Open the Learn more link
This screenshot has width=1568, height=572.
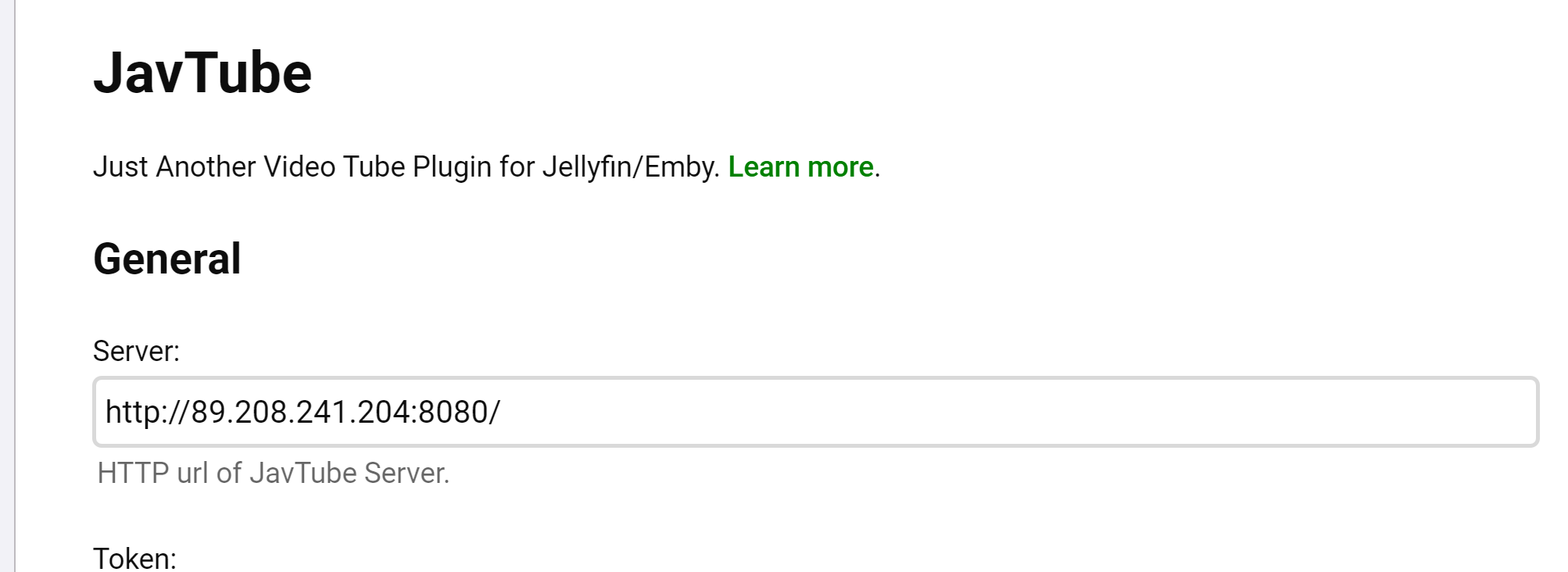click(x=800, y=167)
